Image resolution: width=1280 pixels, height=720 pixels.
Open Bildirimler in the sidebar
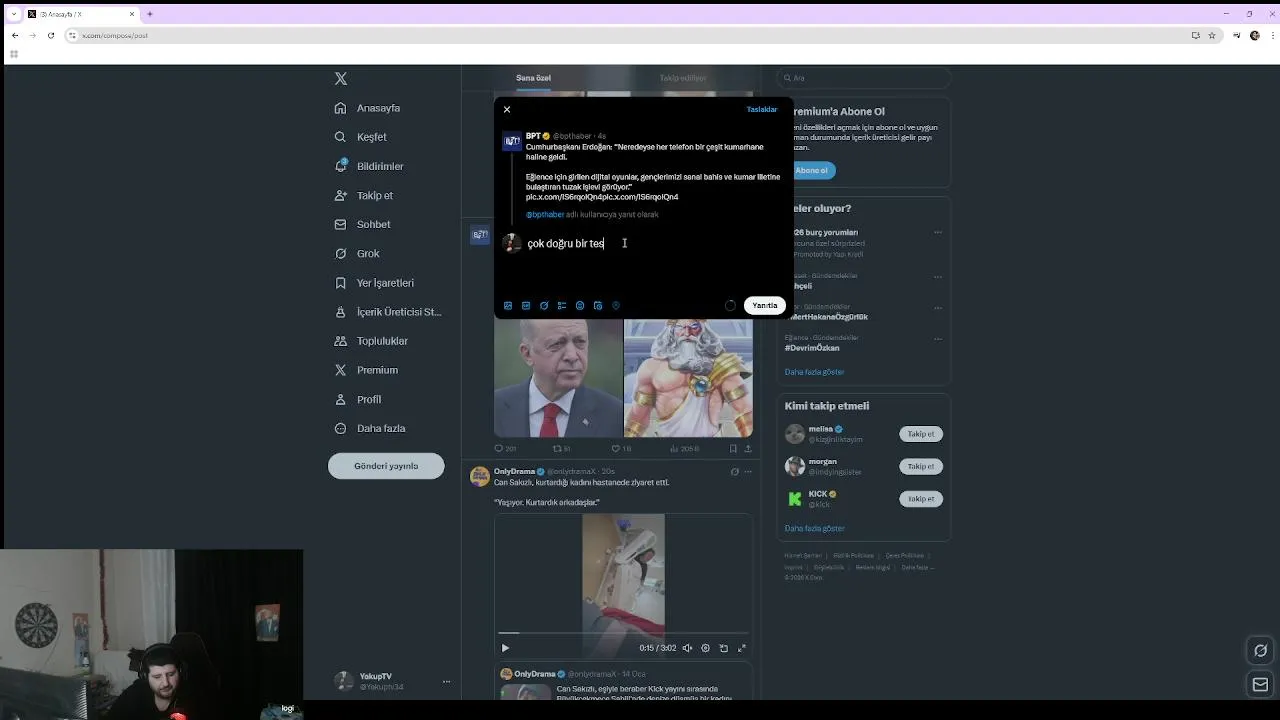click(x=369, y=166)
